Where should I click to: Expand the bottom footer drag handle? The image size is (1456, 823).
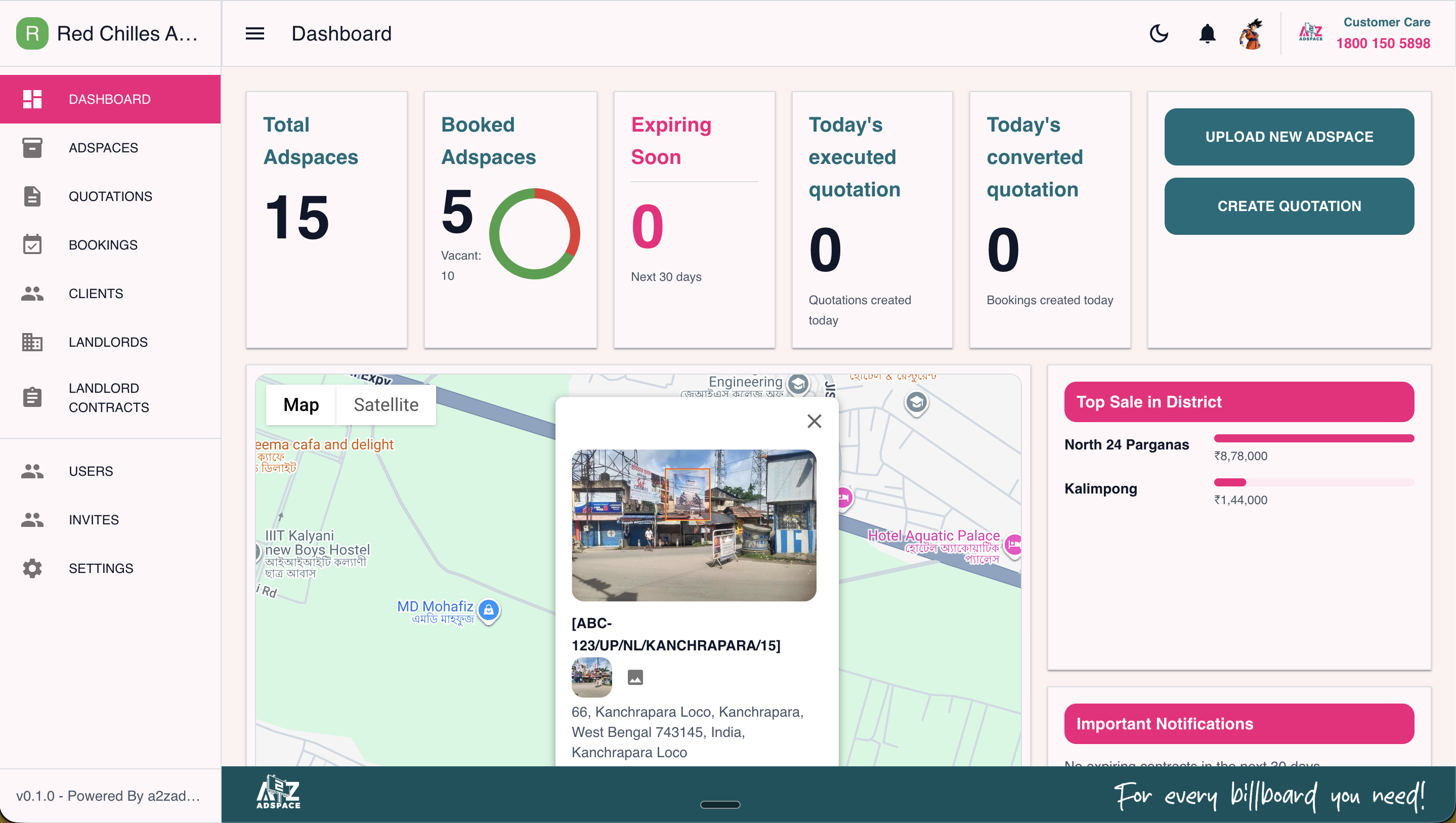tap(719, 804)
